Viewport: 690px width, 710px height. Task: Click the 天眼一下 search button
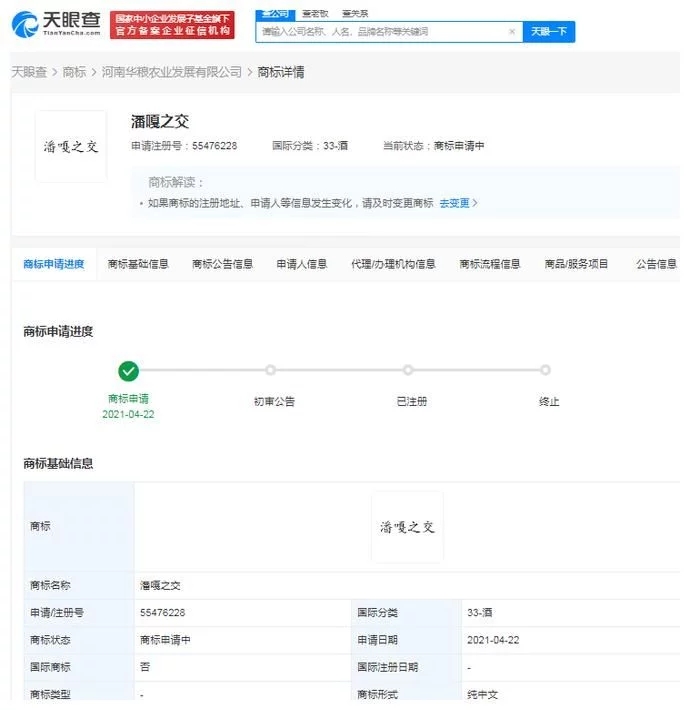tap(549, 32)
